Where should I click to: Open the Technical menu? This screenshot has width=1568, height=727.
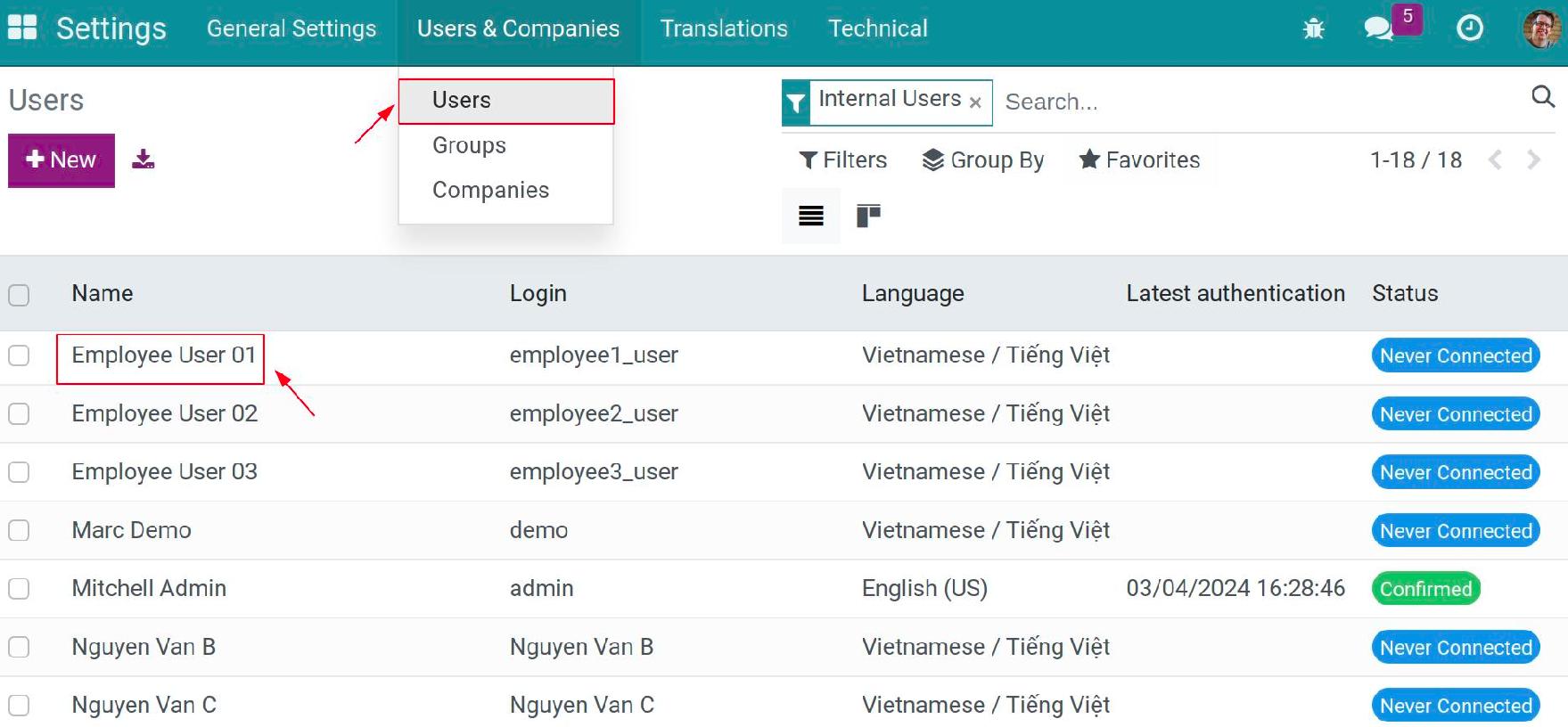click(878, 29)
